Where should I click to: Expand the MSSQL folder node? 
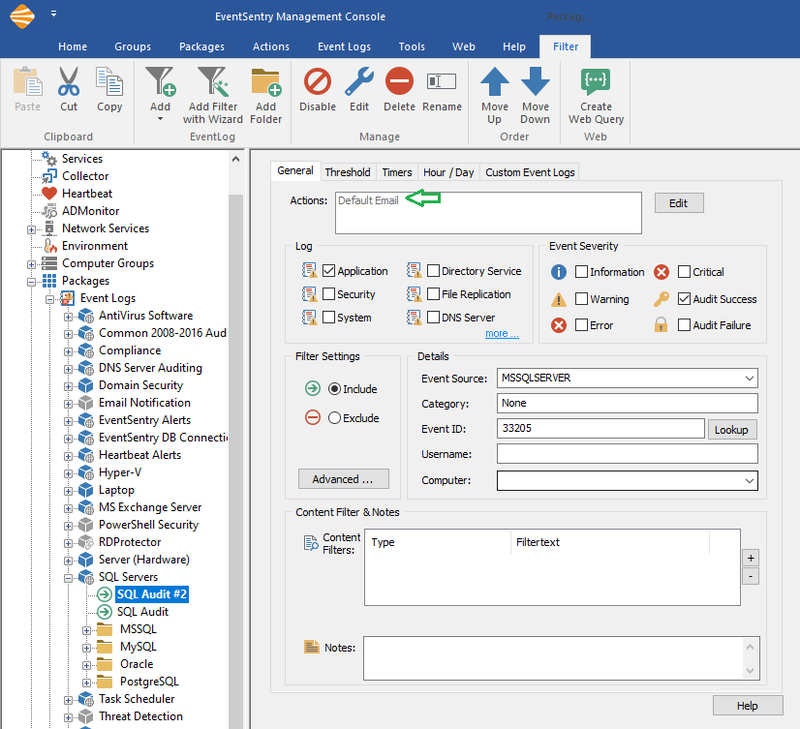point(87,631)
